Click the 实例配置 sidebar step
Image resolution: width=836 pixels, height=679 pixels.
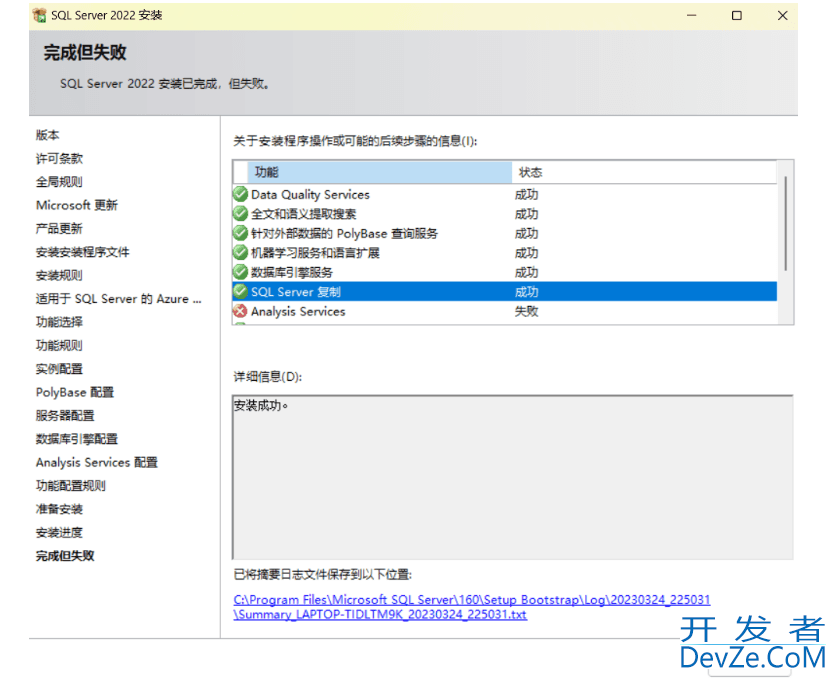[59, 369]
